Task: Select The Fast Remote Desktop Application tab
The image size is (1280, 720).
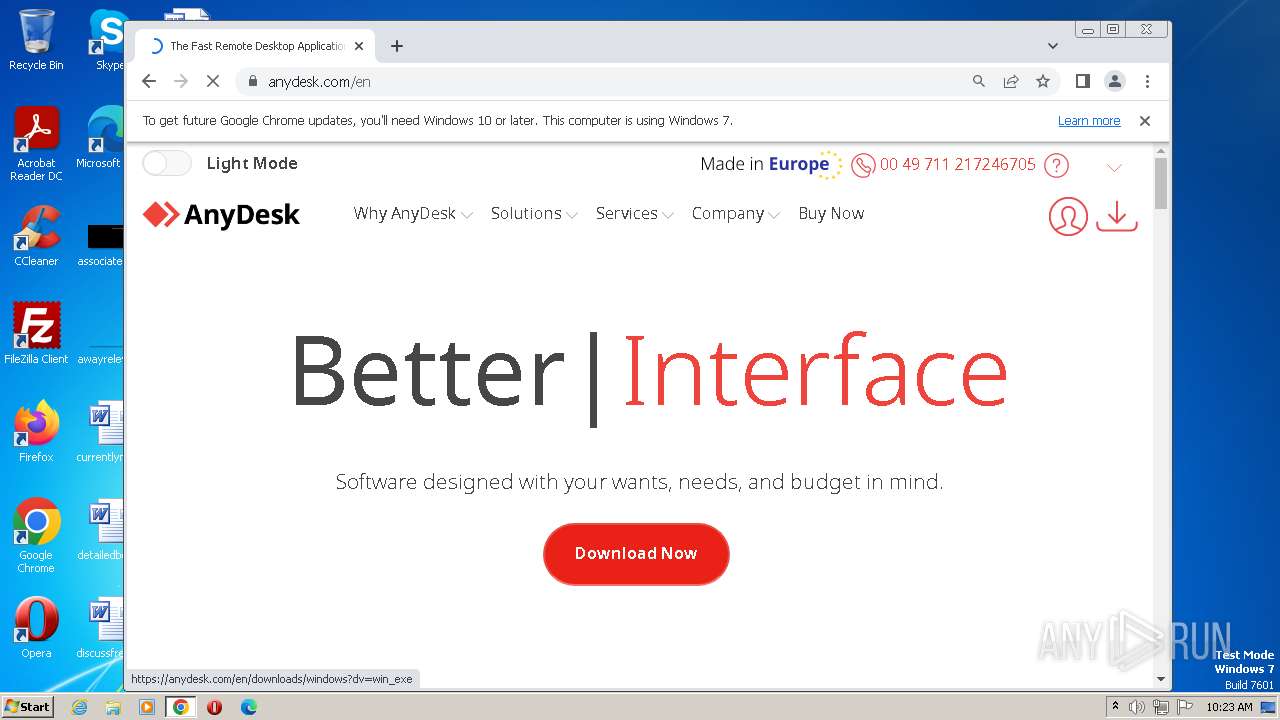Action: pyautogui.click(x=255, y=46)
